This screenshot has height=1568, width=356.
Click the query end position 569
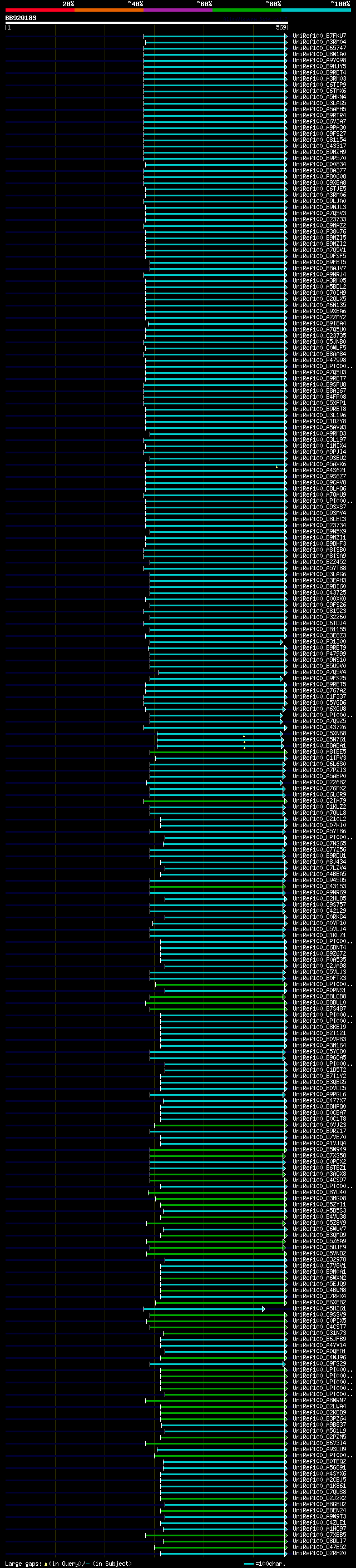pos(281,27)
